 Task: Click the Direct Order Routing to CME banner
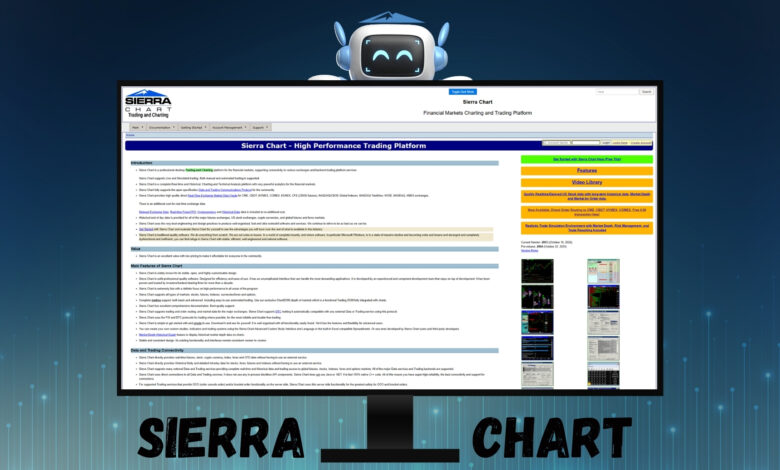click(x=586, y=212)
